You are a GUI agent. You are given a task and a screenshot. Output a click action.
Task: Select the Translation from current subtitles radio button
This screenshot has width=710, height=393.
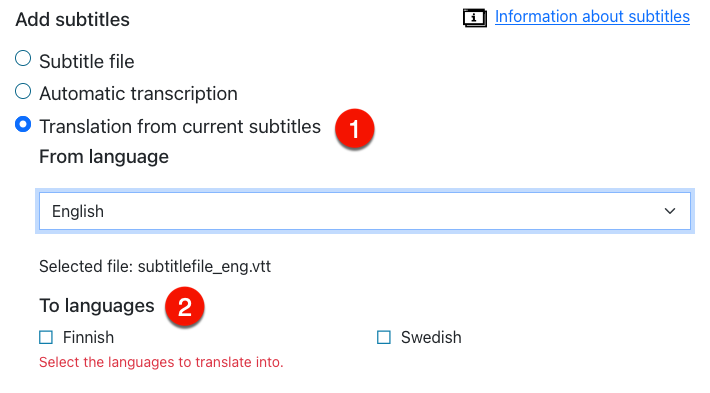[x=23, y=124]
